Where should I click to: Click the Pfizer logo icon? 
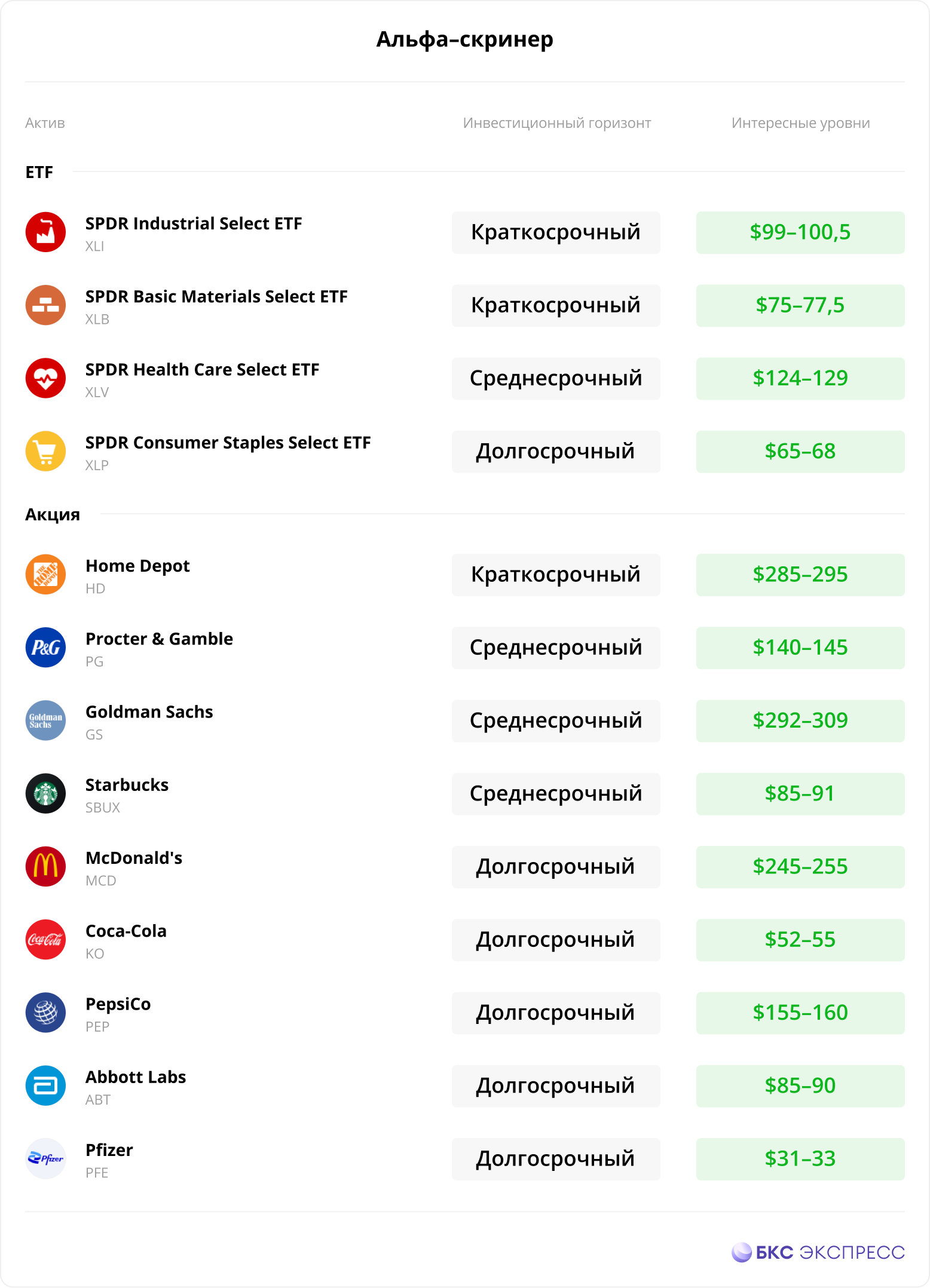click(x=45, y=1158)
